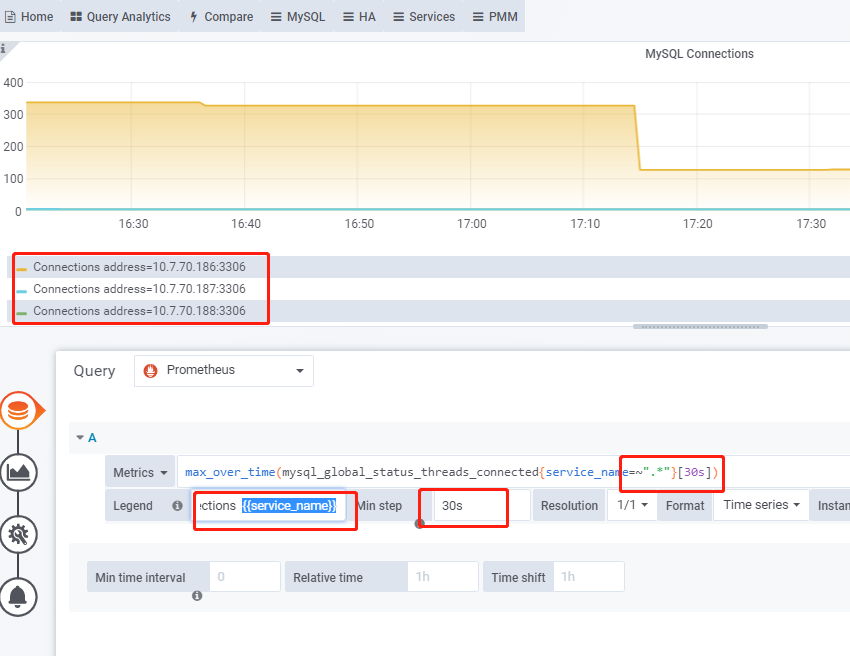Image resolution: width=850 pixels, height=656 pixels.
Task: Open the Alert tab bell icon
Action: pos(18,597)
